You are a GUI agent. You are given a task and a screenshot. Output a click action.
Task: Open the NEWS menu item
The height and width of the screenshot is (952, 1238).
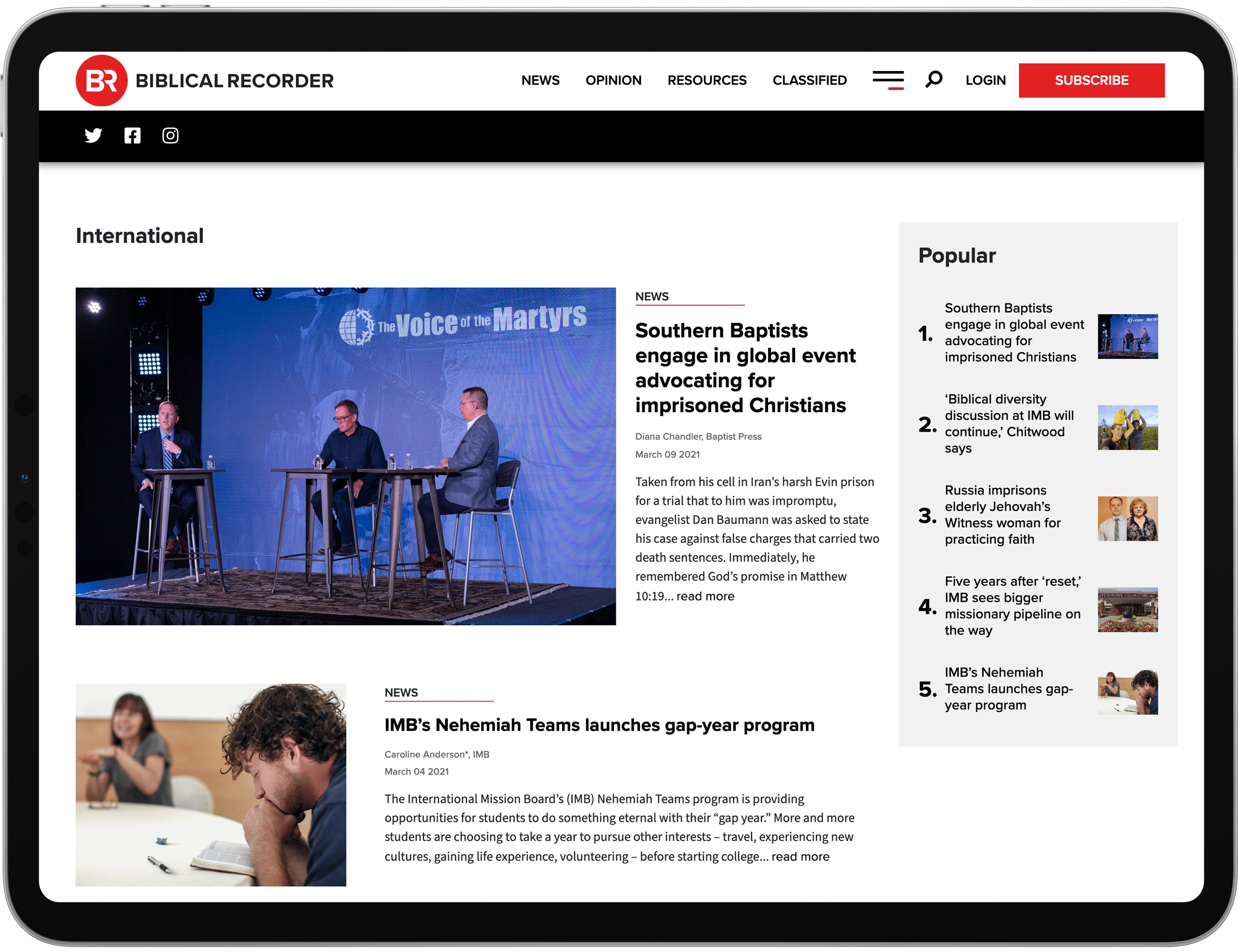coord(540,80)
